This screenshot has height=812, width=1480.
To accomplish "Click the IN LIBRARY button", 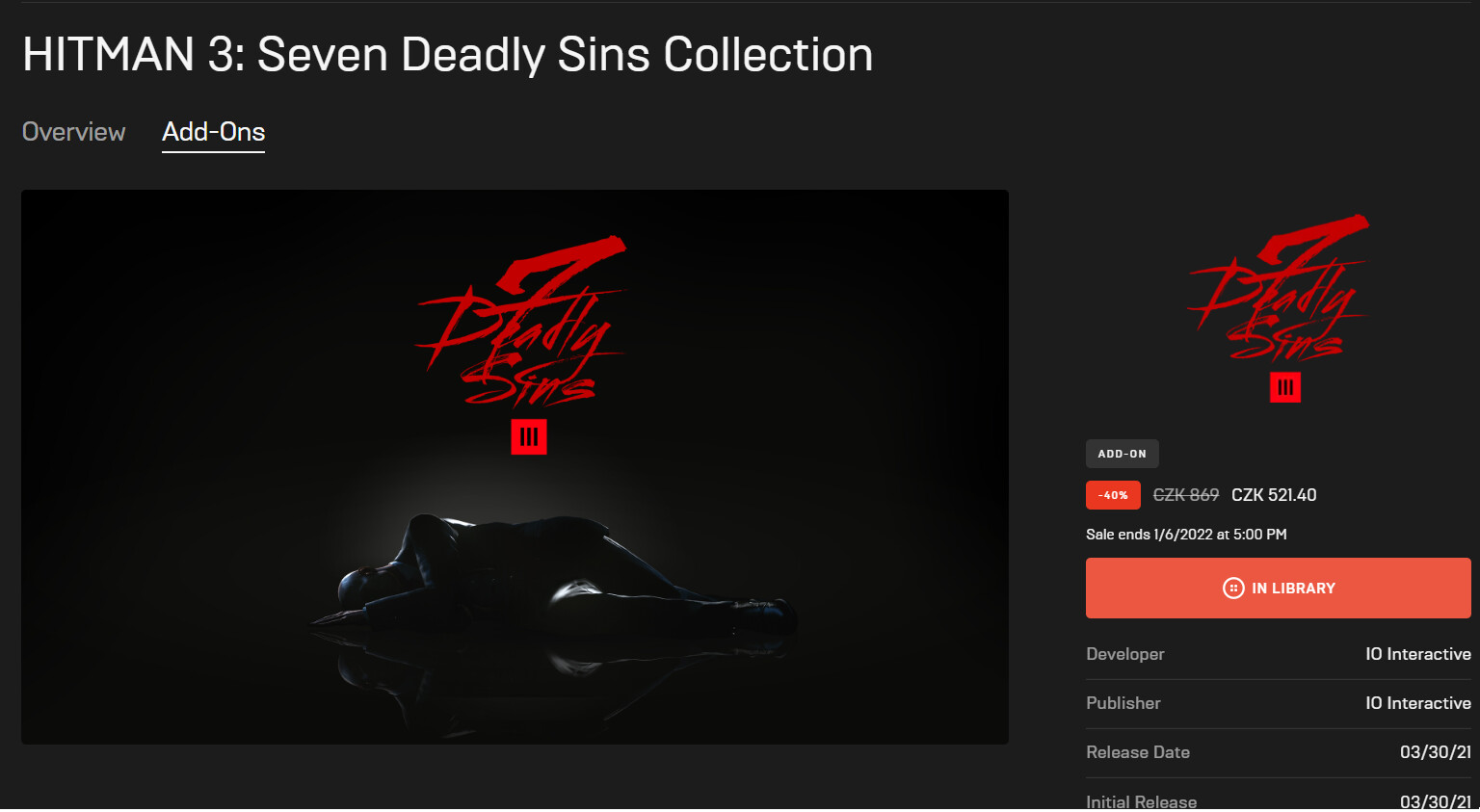I will 1279,589.
